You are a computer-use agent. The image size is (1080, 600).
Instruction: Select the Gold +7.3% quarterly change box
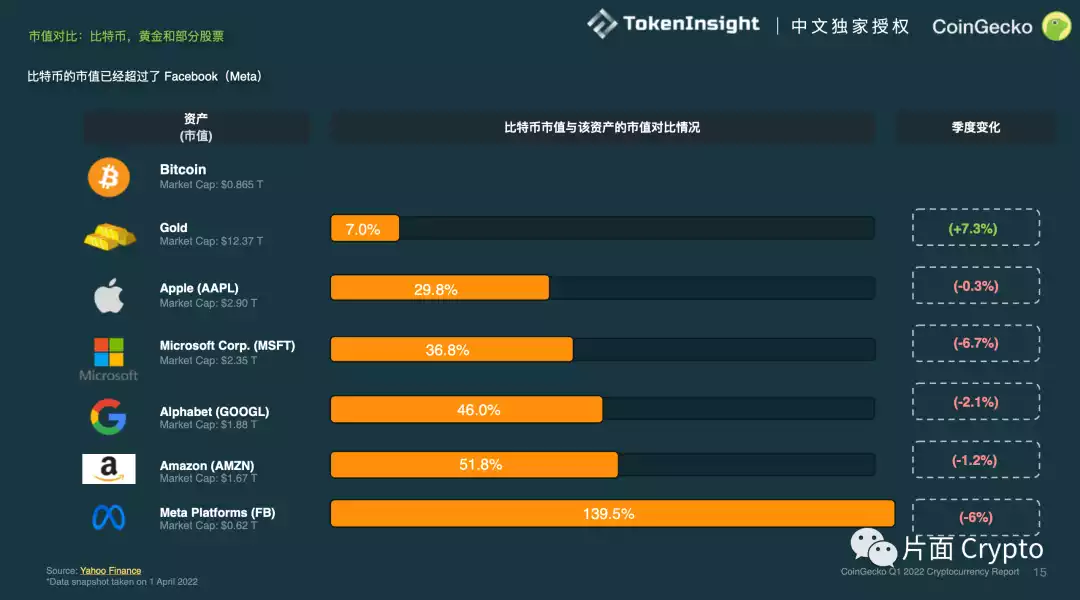click(x=975, y=228)
